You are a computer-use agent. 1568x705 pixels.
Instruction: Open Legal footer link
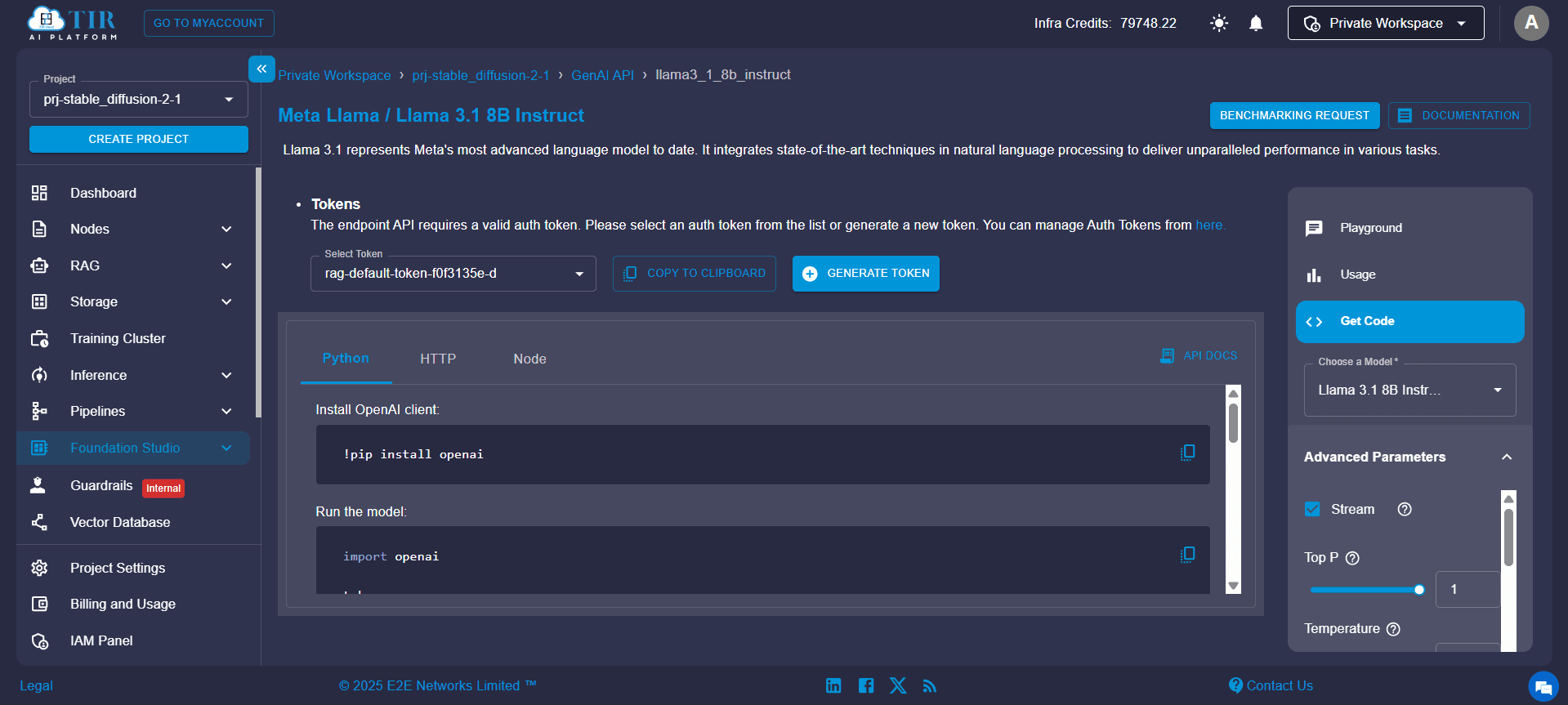[x=36, y=685]
